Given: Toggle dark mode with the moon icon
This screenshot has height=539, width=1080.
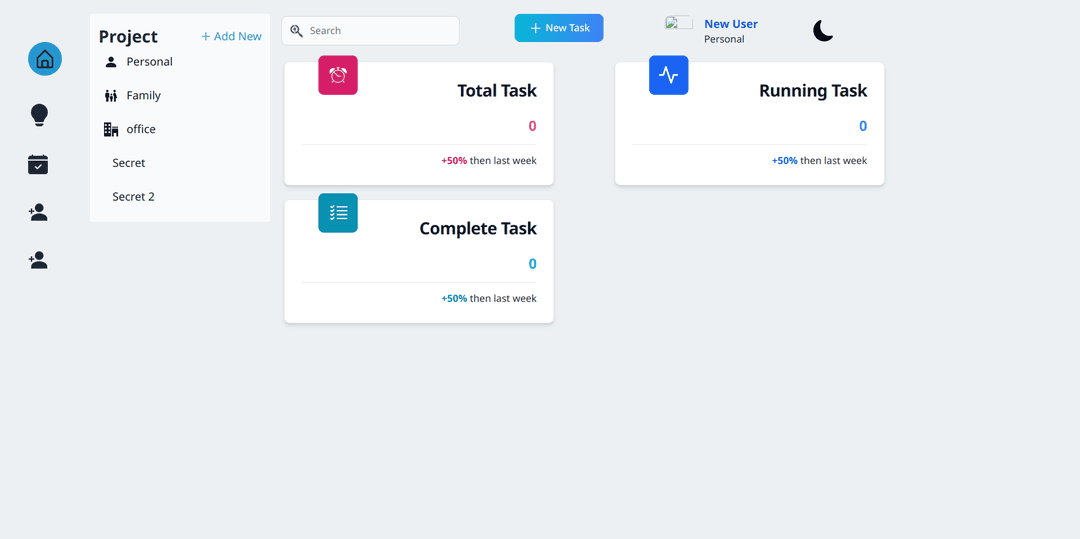Looking at the screenshot, I should [823, 31].
